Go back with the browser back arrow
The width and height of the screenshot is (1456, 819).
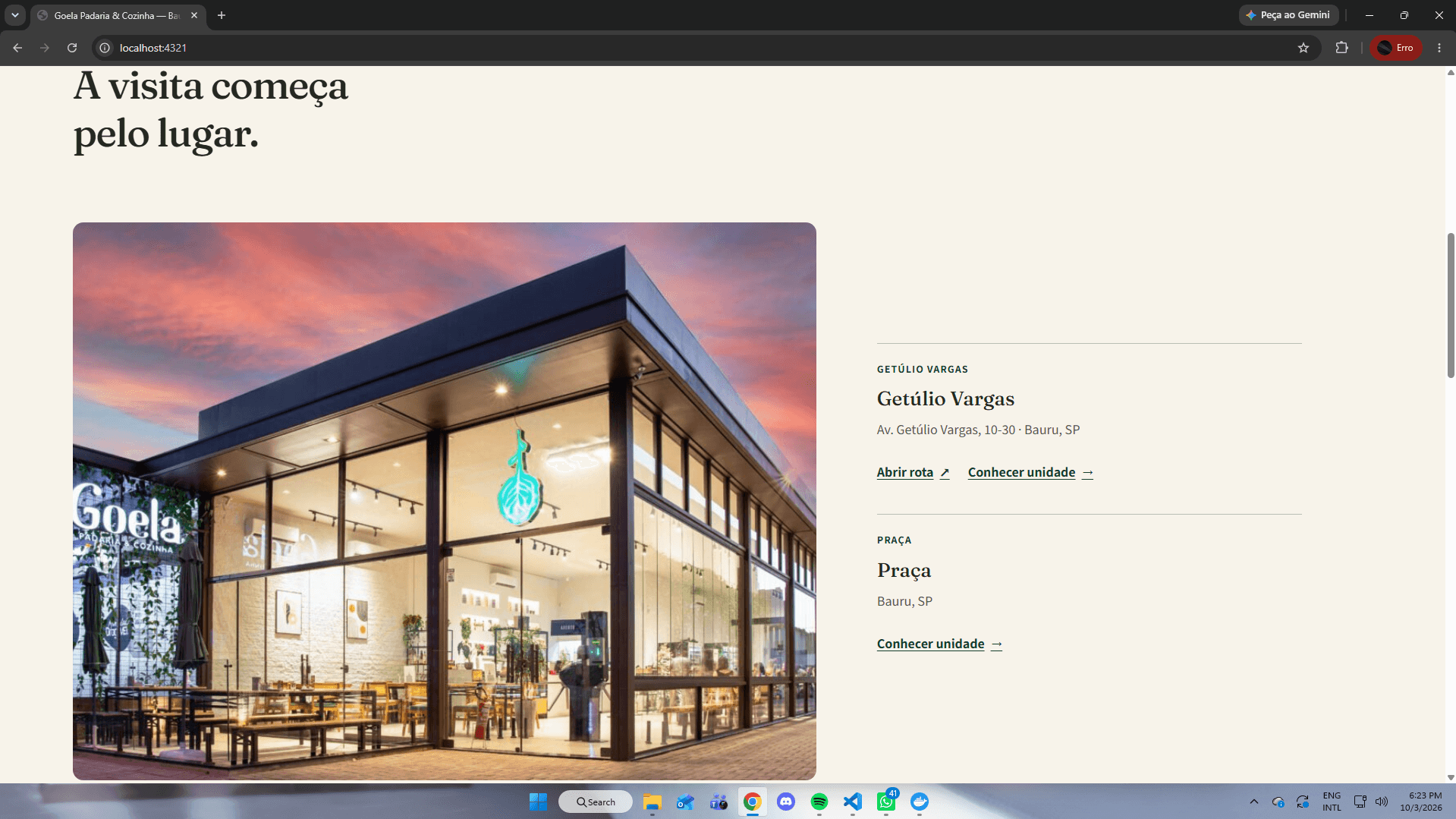point(17,48)
